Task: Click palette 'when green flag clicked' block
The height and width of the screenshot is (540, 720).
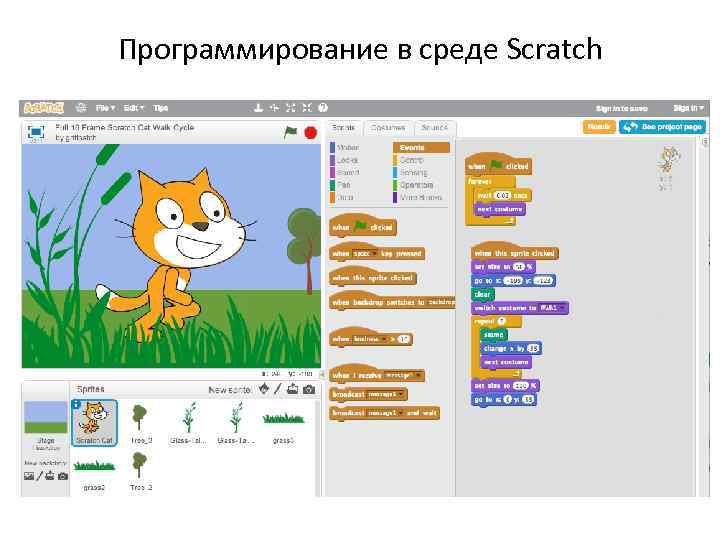Action: tap(362, 225)
